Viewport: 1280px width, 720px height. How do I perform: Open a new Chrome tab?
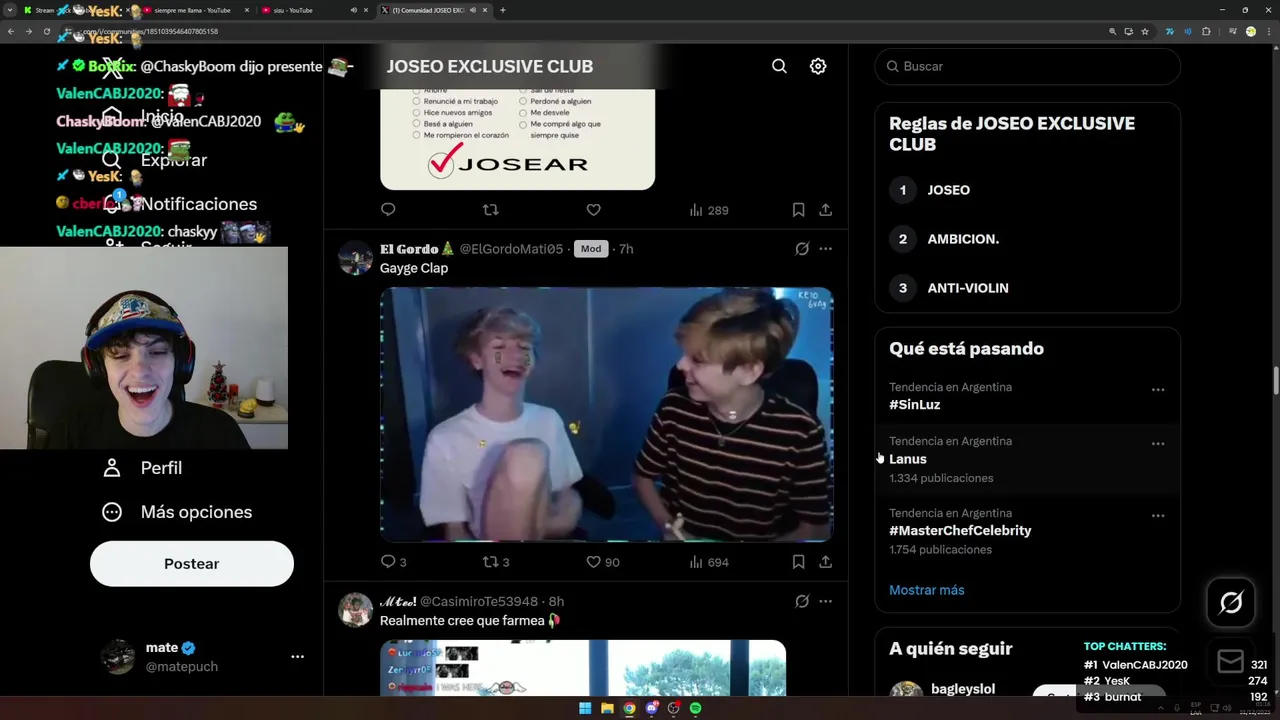(502, 10)
